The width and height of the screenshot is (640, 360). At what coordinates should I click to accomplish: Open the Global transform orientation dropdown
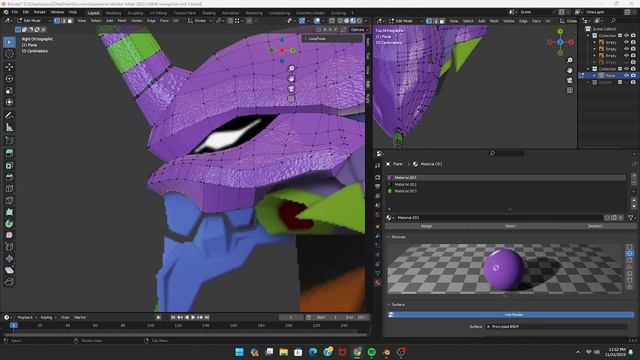pyautogui.click(x=200, y=20)
